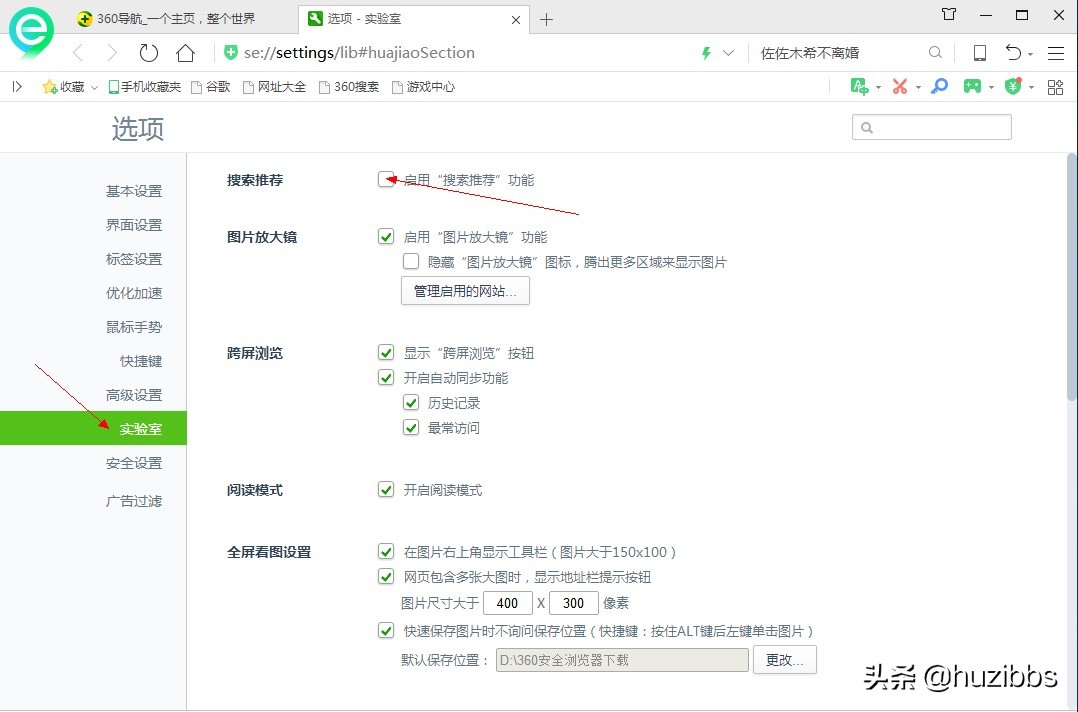Viewport: 1078px width, 712px height.
Task: Click the options page search box
Action: click(x=931, y=127)
